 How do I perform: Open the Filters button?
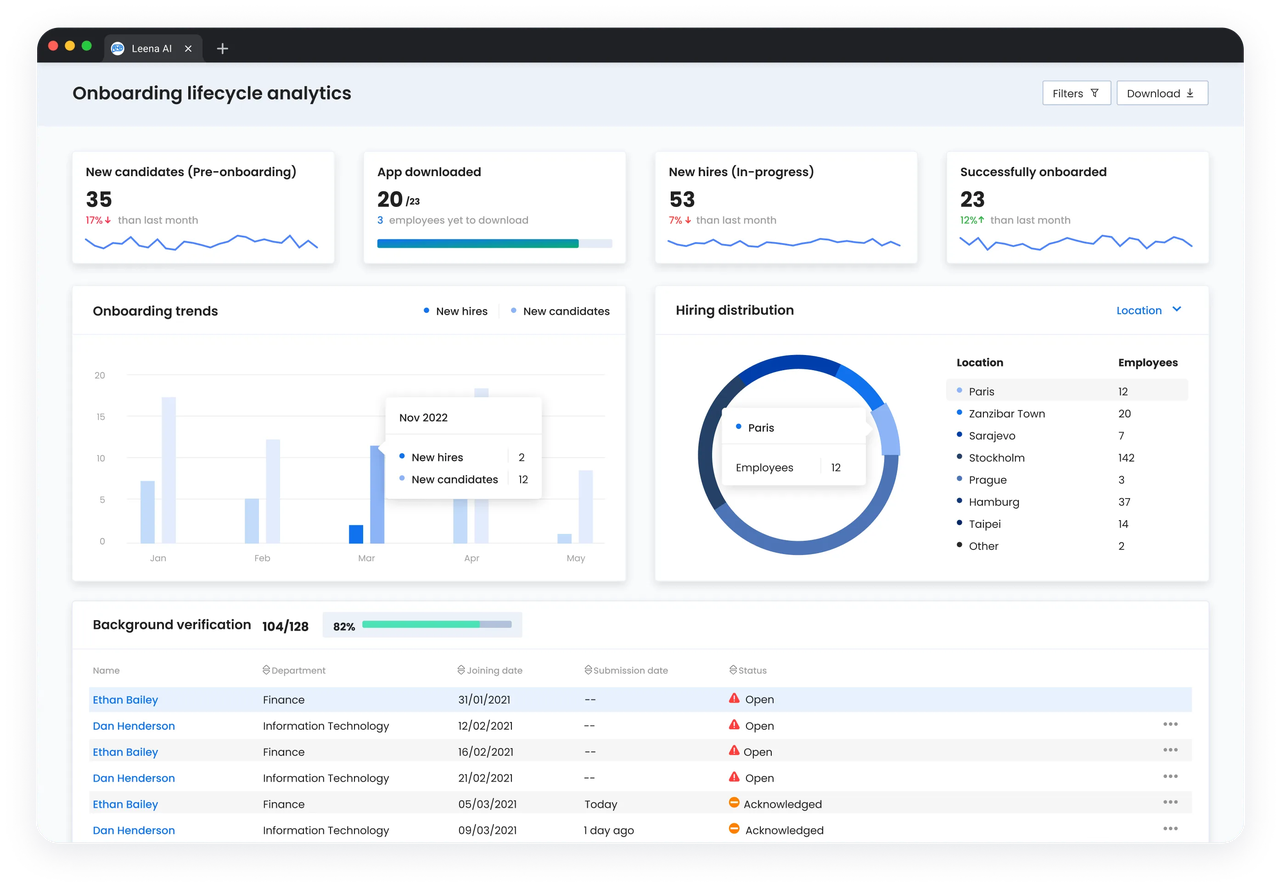1076,93
